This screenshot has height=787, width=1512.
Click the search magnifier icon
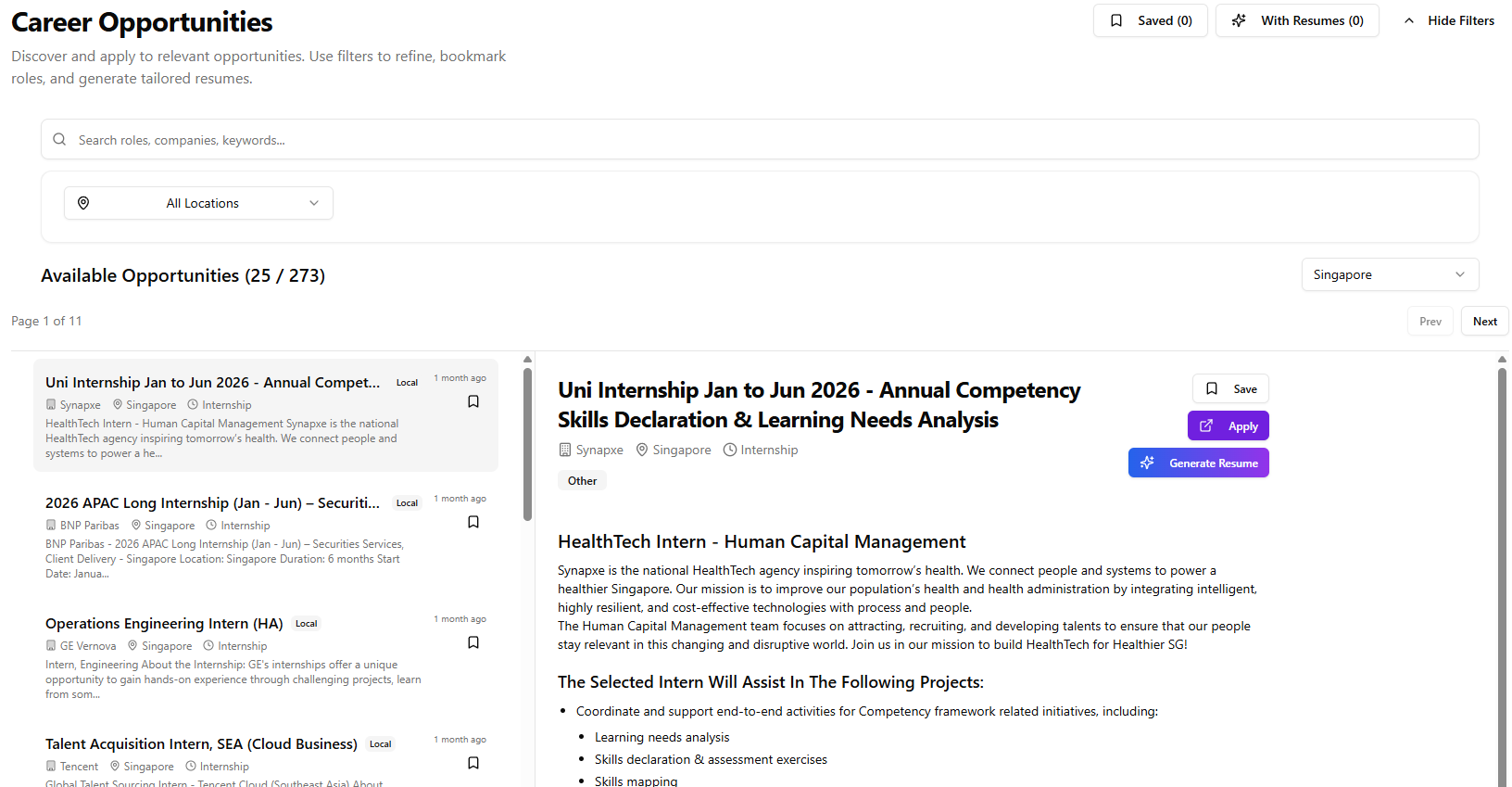(59, 140)
